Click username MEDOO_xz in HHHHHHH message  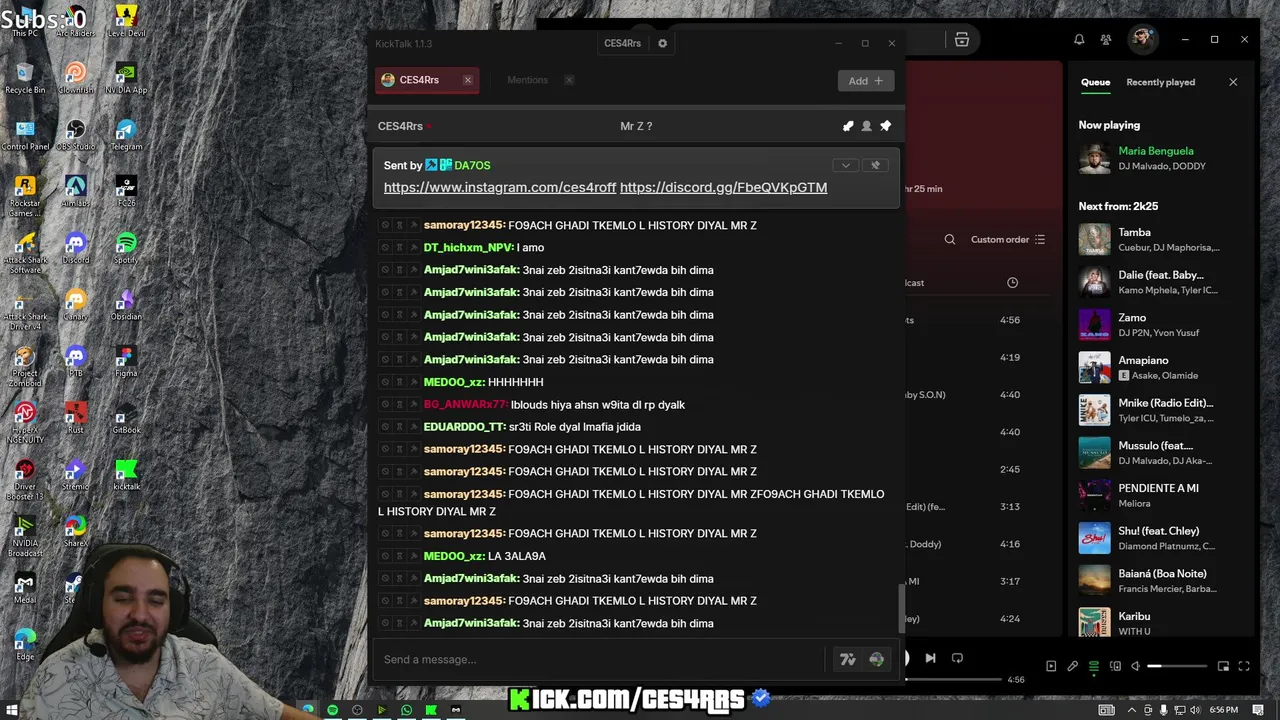[454, 382]
